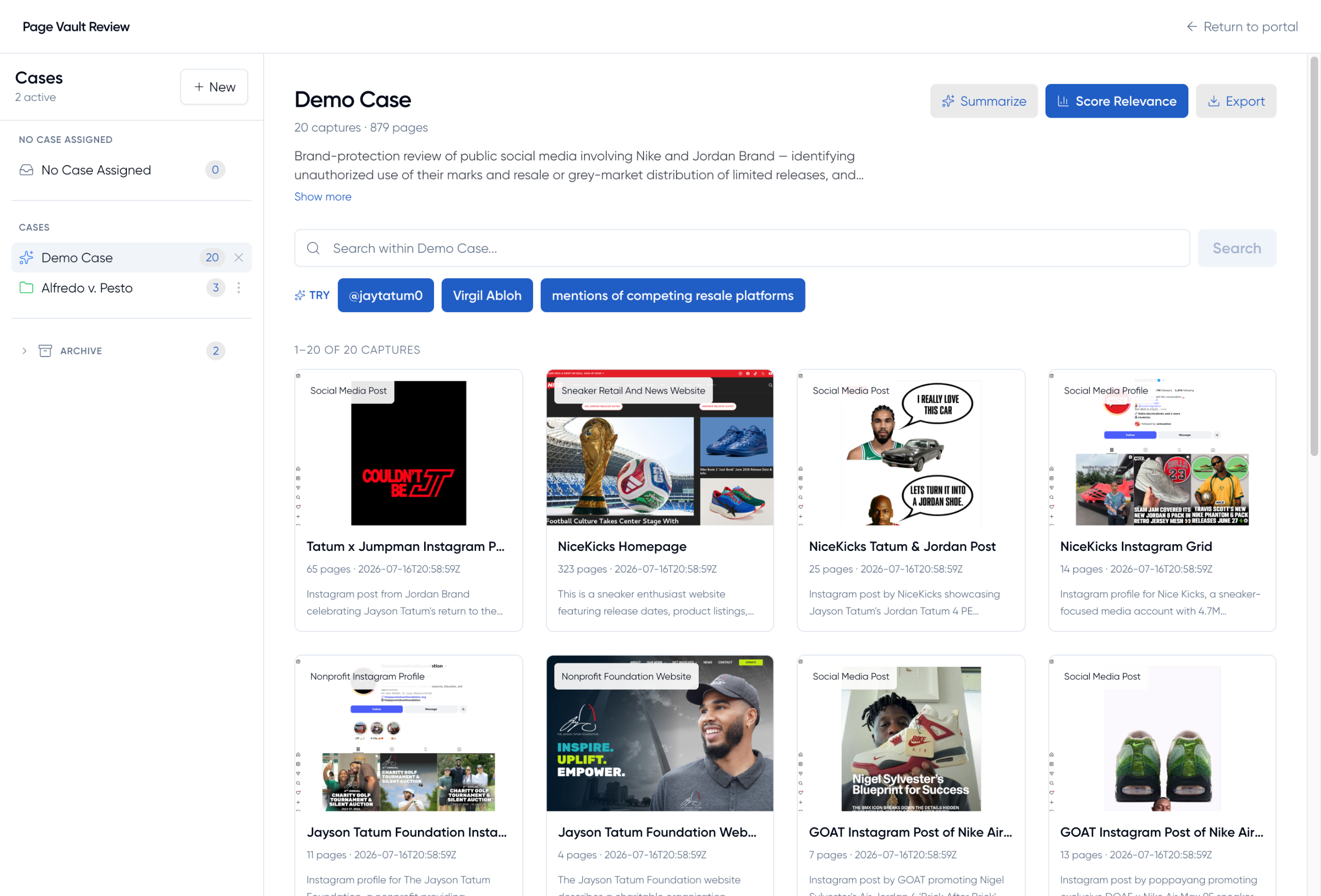Click the plus icon on New button
Screen dimensions: 1321x896
[x=199, y=87]
